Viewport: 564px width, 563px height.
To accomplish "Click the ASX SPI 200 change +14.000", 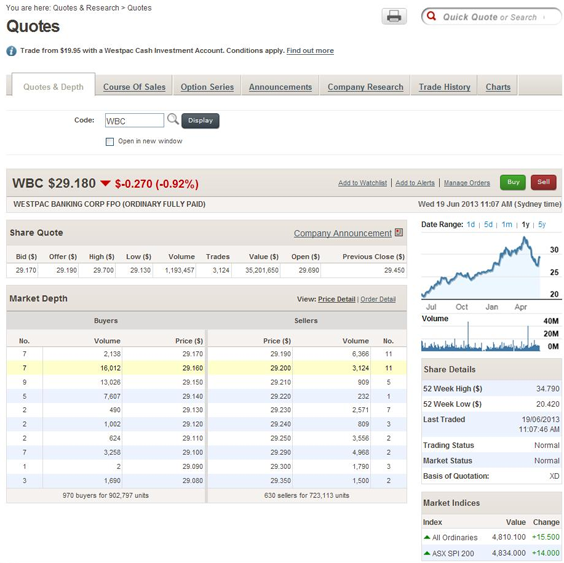I will 546,553.
